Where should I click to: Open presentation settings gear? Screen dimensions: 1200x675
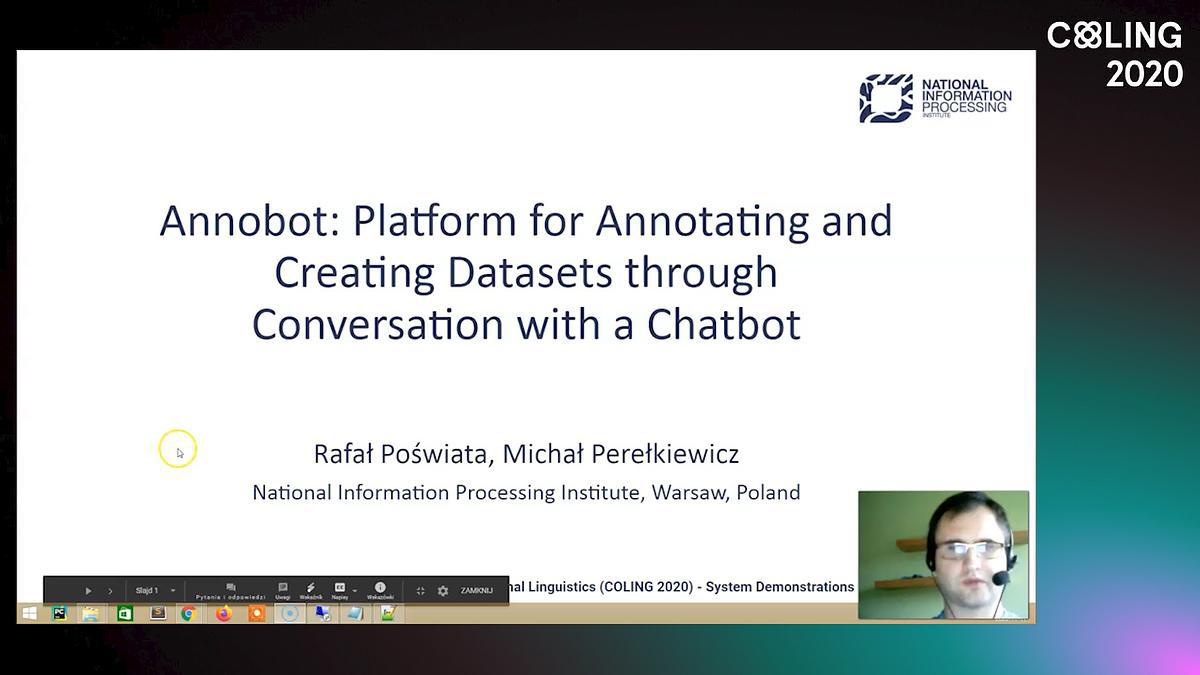point(443,591)
